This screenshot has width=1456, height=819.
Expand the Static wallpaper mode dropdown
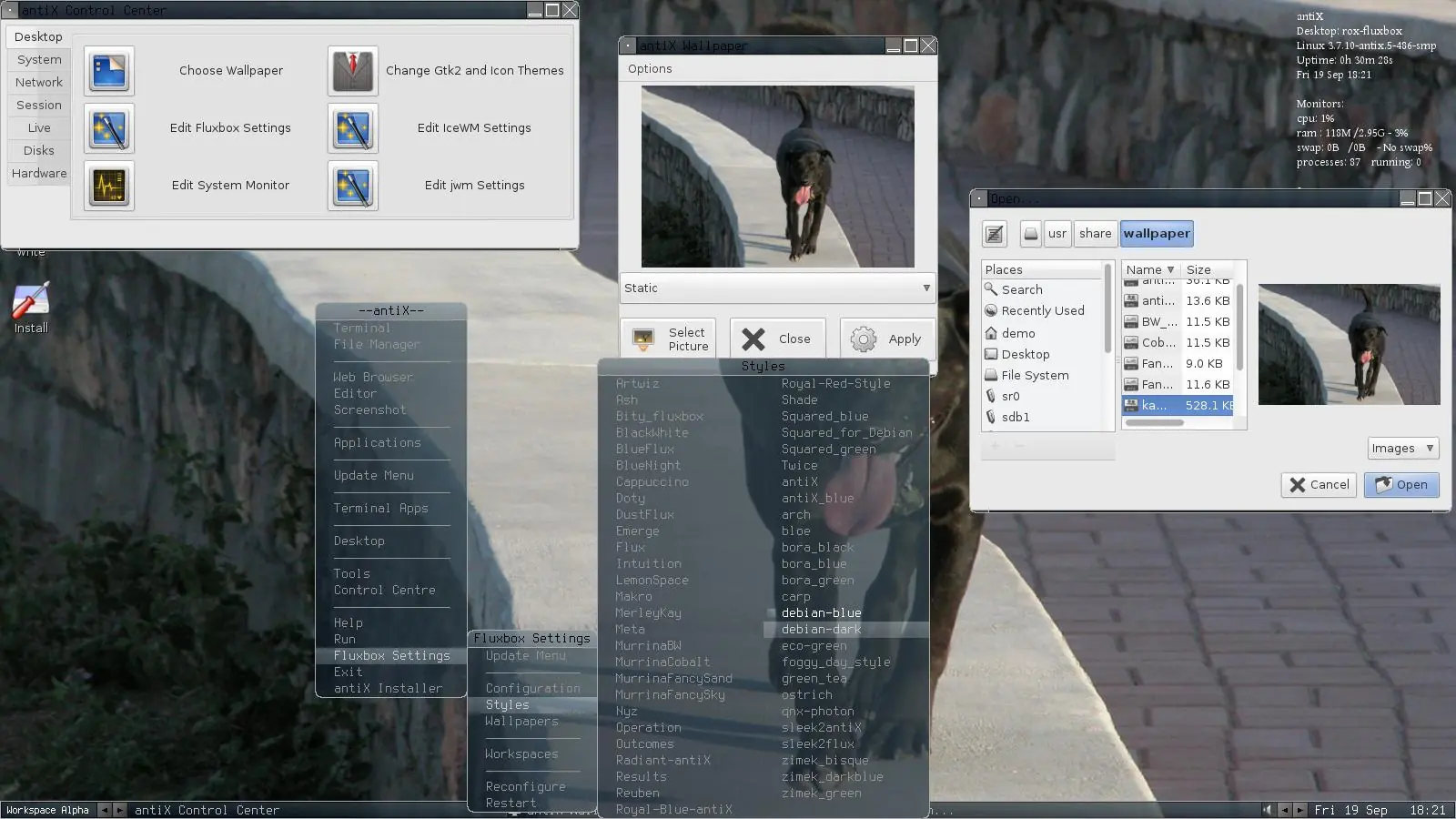tap(777, 288)
